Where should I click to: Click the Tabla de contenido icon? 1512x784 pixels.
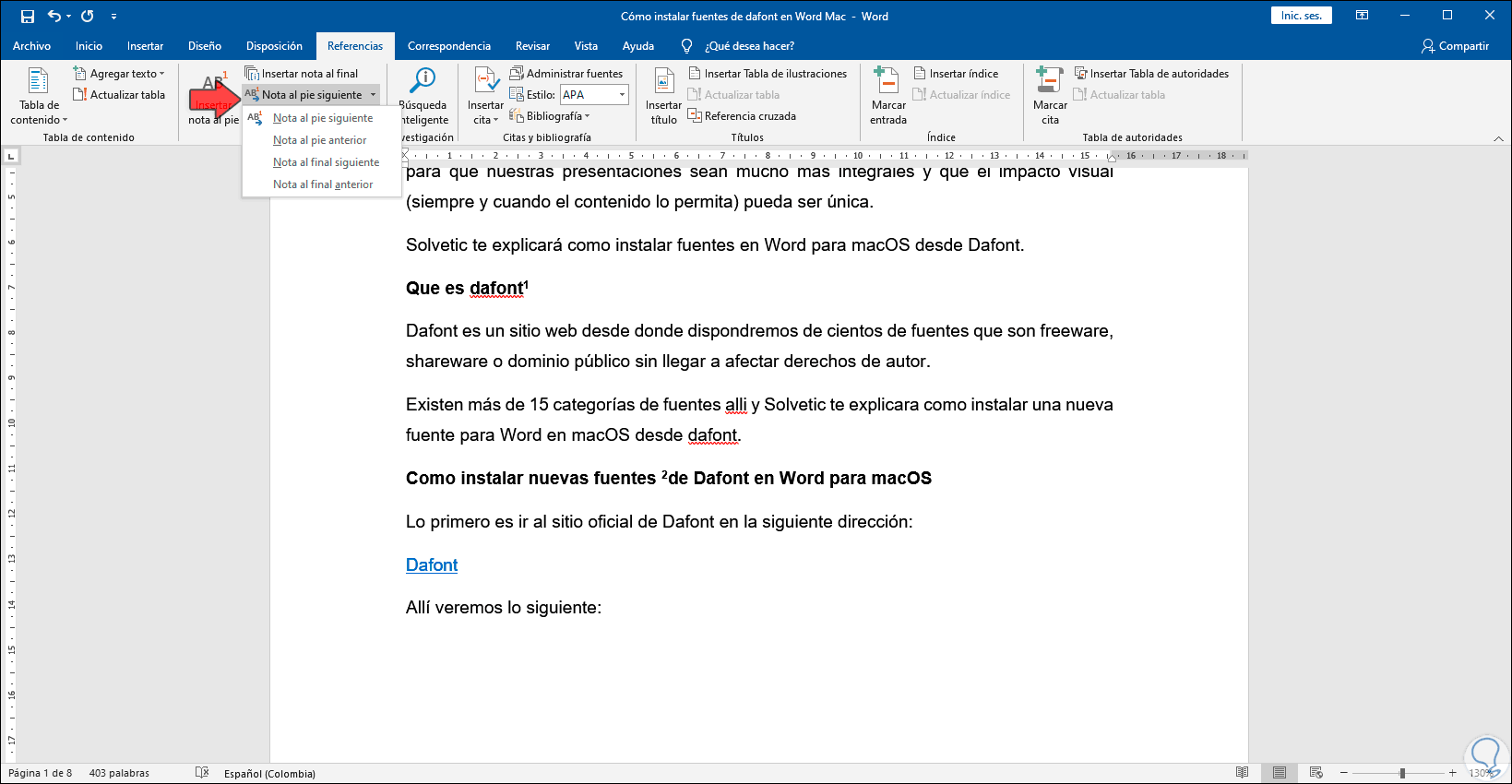(x=38, y=81)
